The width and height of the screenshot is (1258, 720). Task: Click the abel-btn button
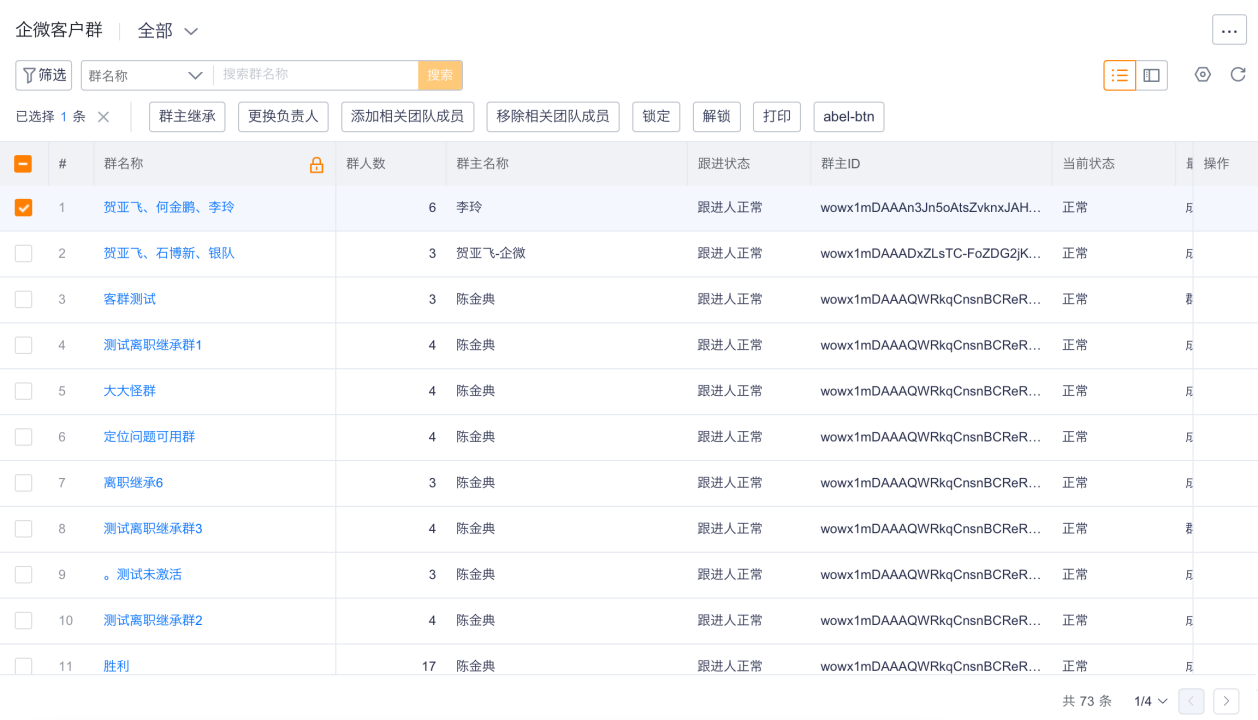[x=849, y=116]
